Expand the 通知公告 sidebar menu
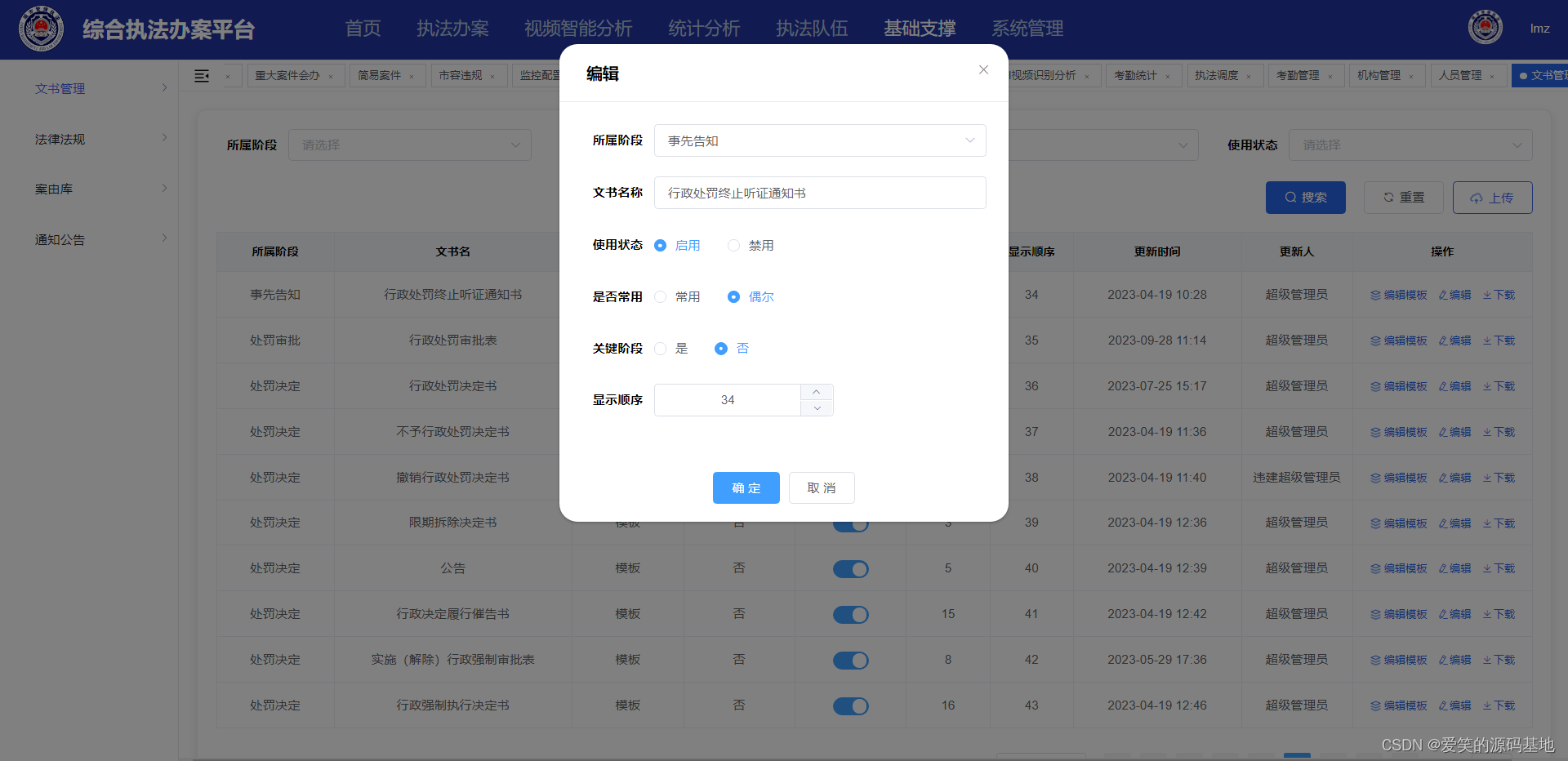Image resolution: width=1568 pixels, height=761 pixels. click(89, 239)
